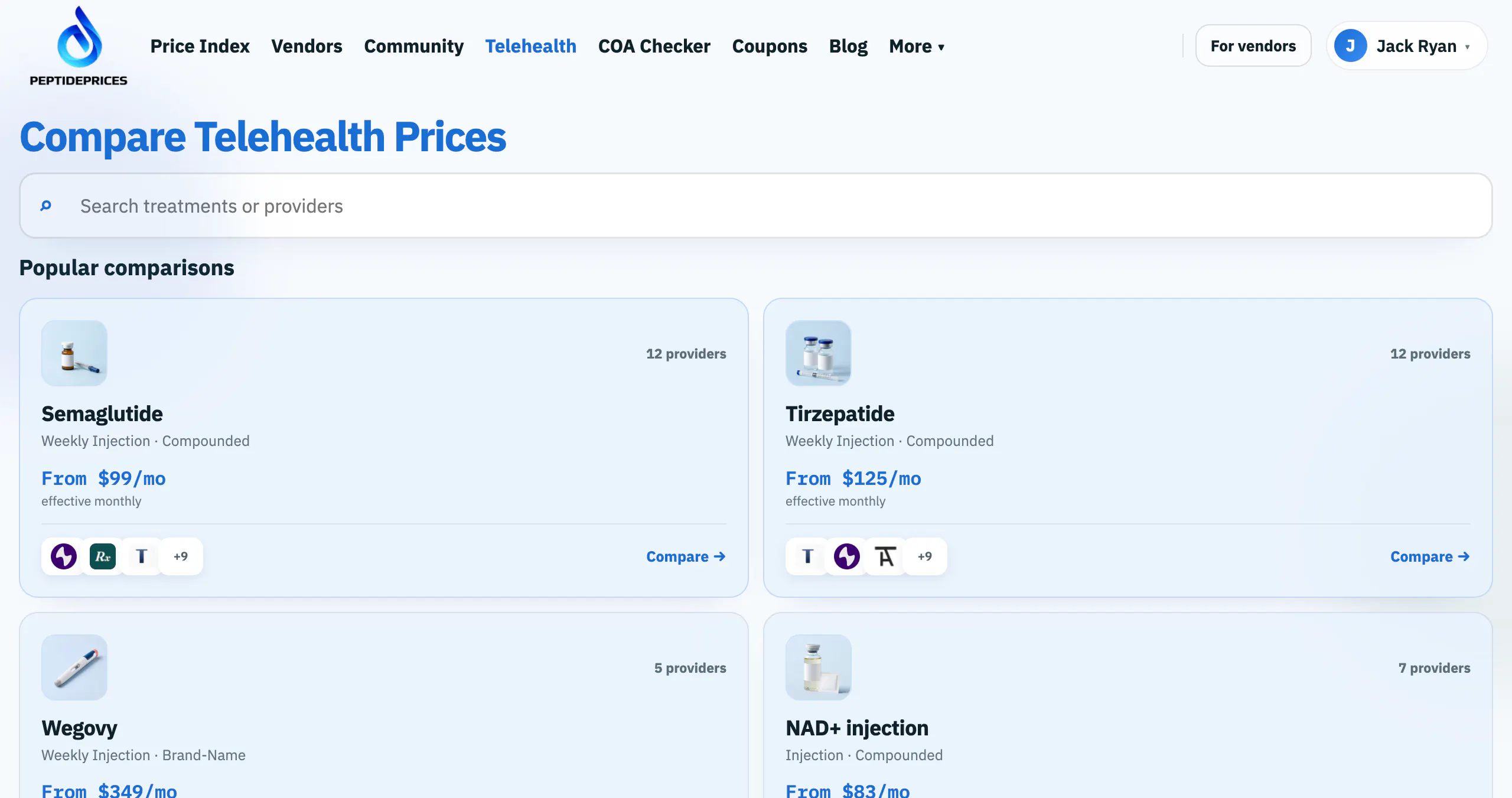Click the For vendors button
1512x798 pixels.
point(1253,45)
